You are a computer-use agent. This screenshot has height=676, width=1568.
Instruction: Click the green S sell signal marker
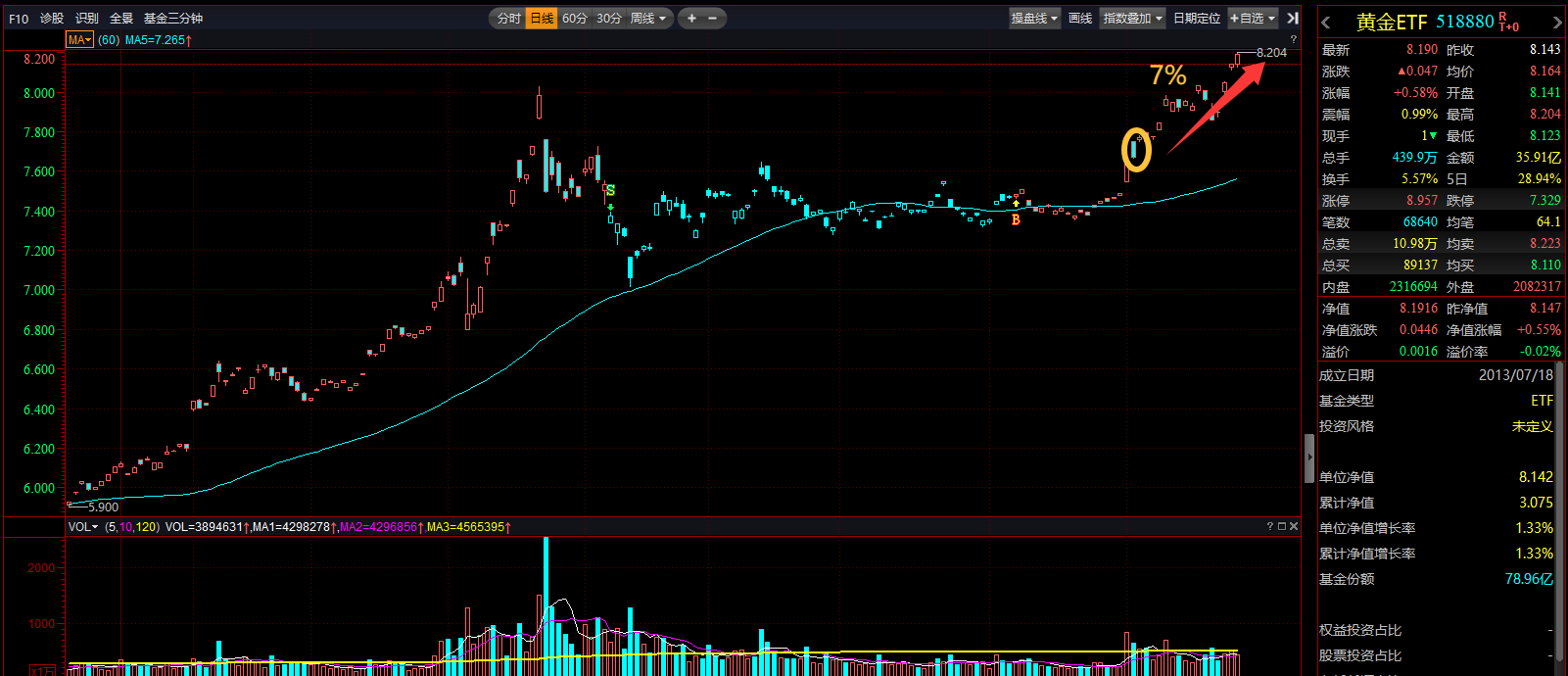point(610,190)
